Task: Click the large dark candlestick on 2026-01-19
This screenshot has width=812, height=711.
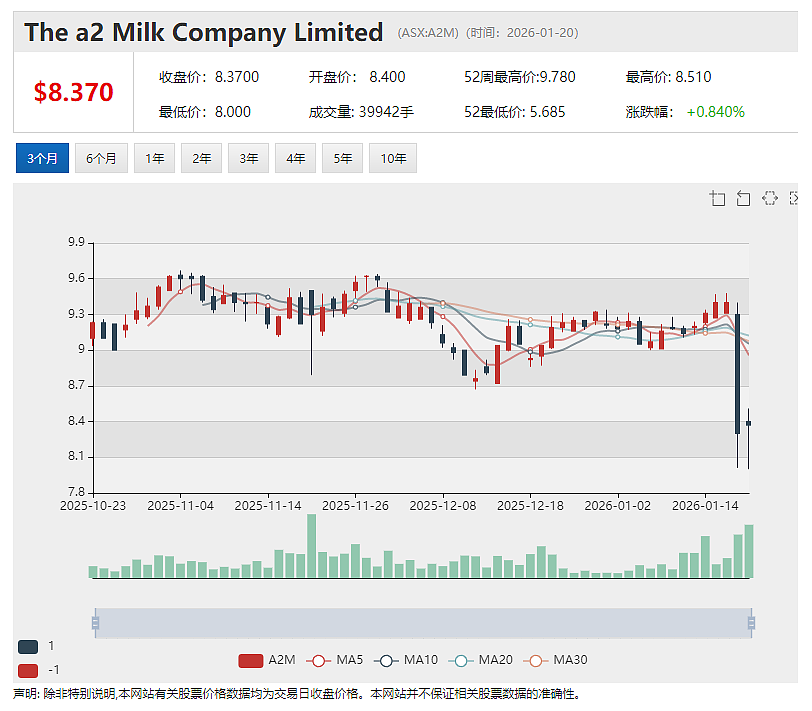Action: tap(737, 374)
